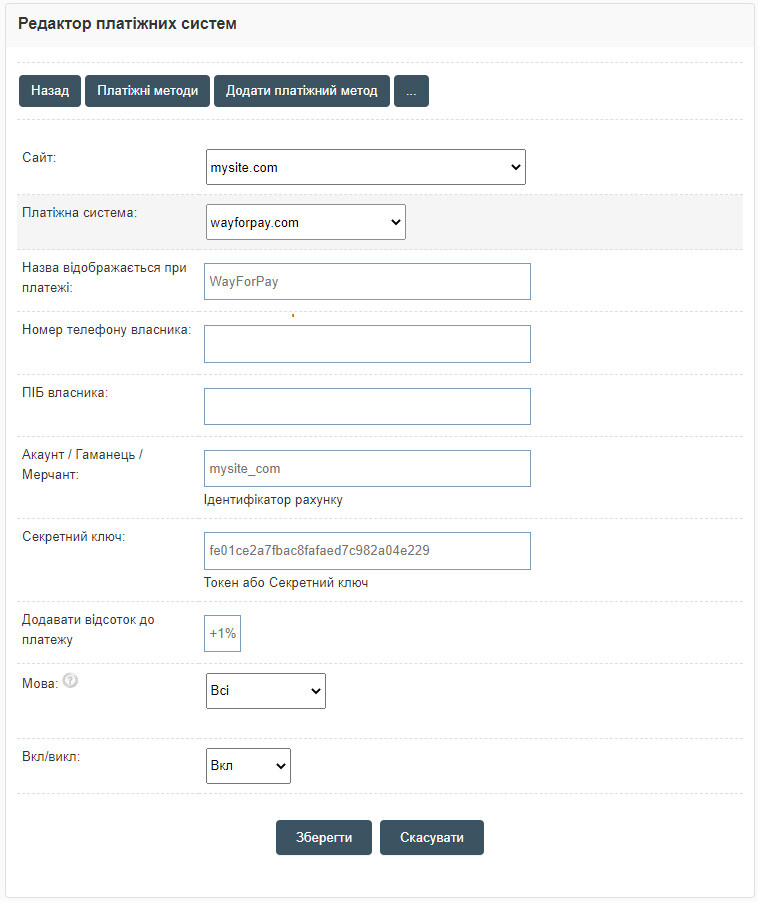Click the Секретний ключ input field
The height and width of the screenshot is (908, 758).
point(367,550)
